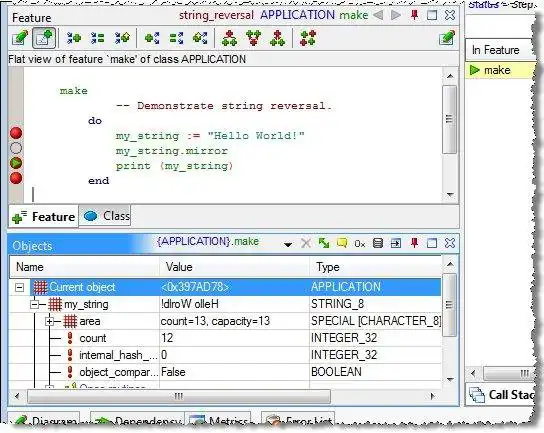Viewport: 544px width, 433px height.
Task: Go back in Feature tool history
Action: click(378, 15)
